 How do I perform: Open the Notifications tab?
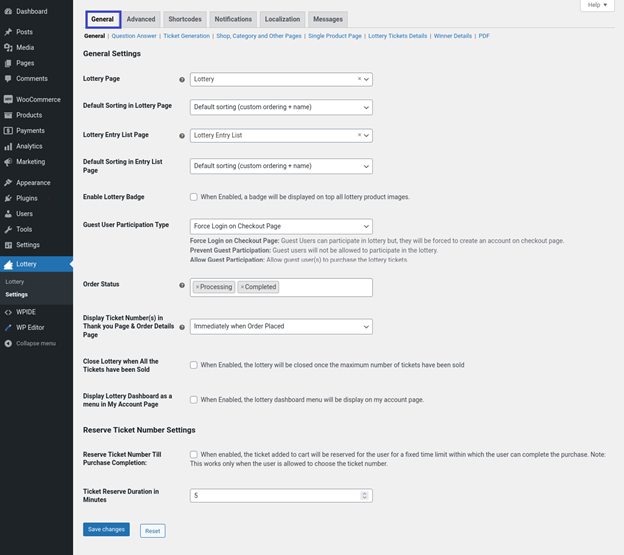click(233, 19)
